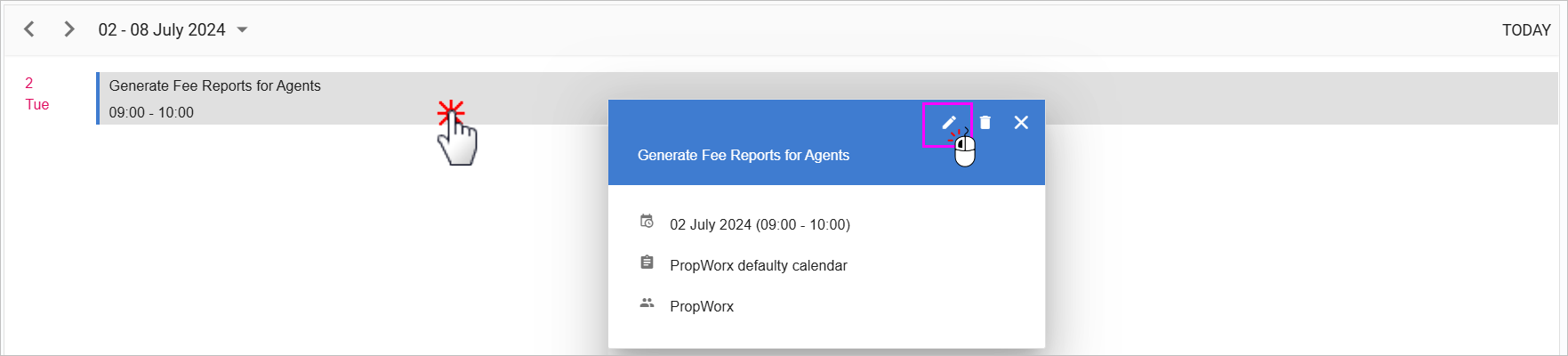Select the Generate Fee Reports event bar title
Screen dimensions: 1568x356
pyautogui.click(x=214, y=85)
